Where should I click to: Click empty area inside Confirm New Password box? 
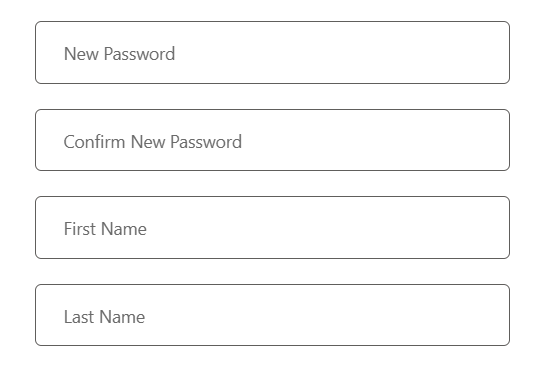(x=376, y=140)
